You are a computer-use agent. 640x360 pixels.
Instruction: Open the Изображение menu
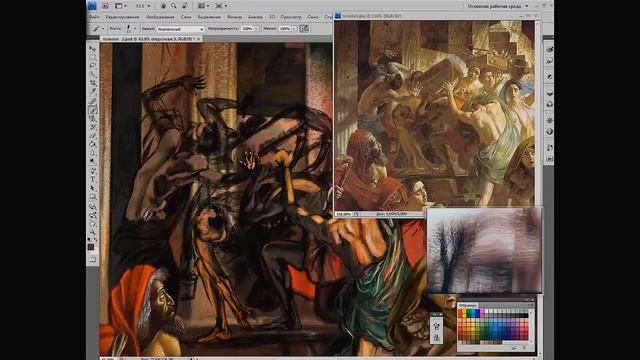(x=160, y=17)
